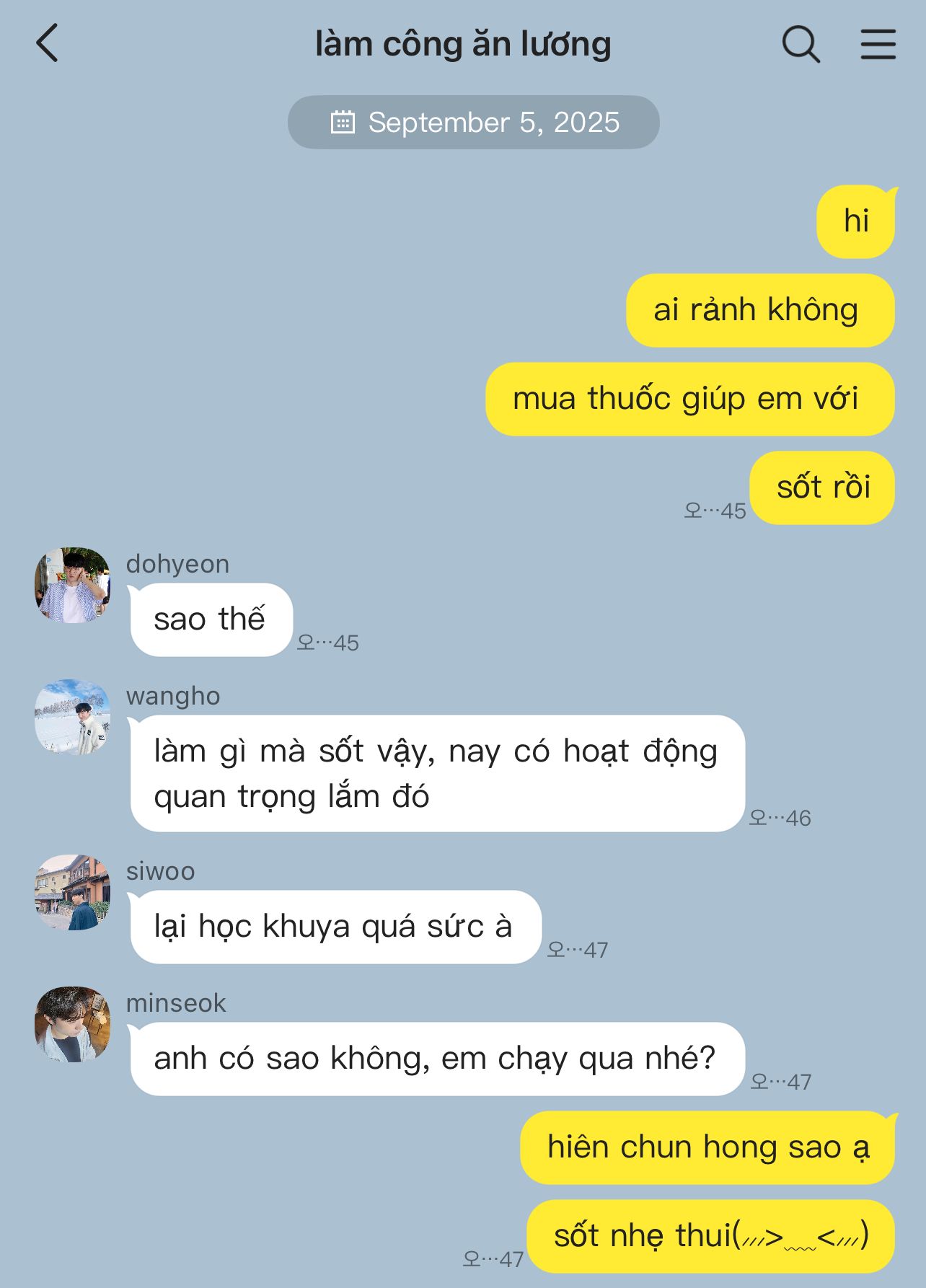Viewport: 926px width, 1288px height.
Task: Tap wangho's message about hoạt động quan trọng
Action: coord(437,773)
